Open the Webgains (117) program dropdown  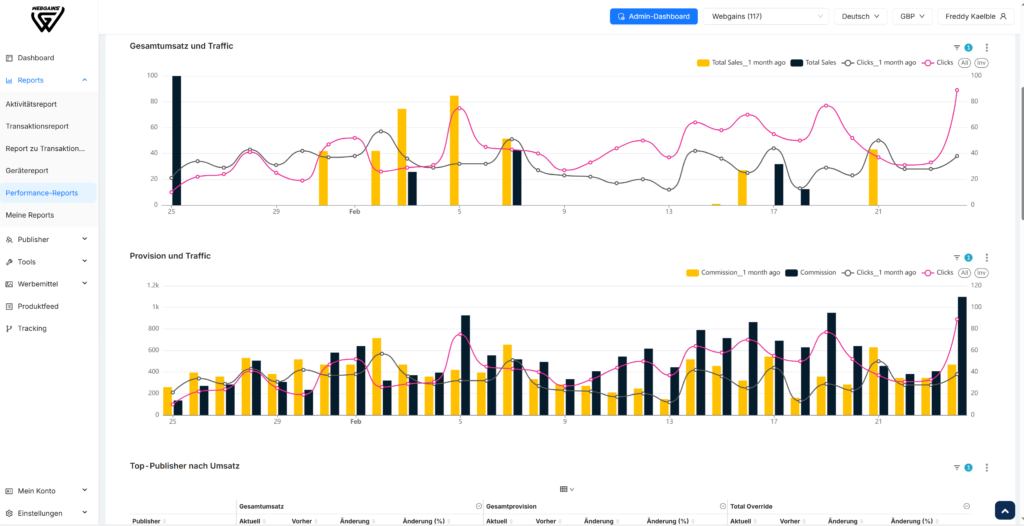click(766, 16)
